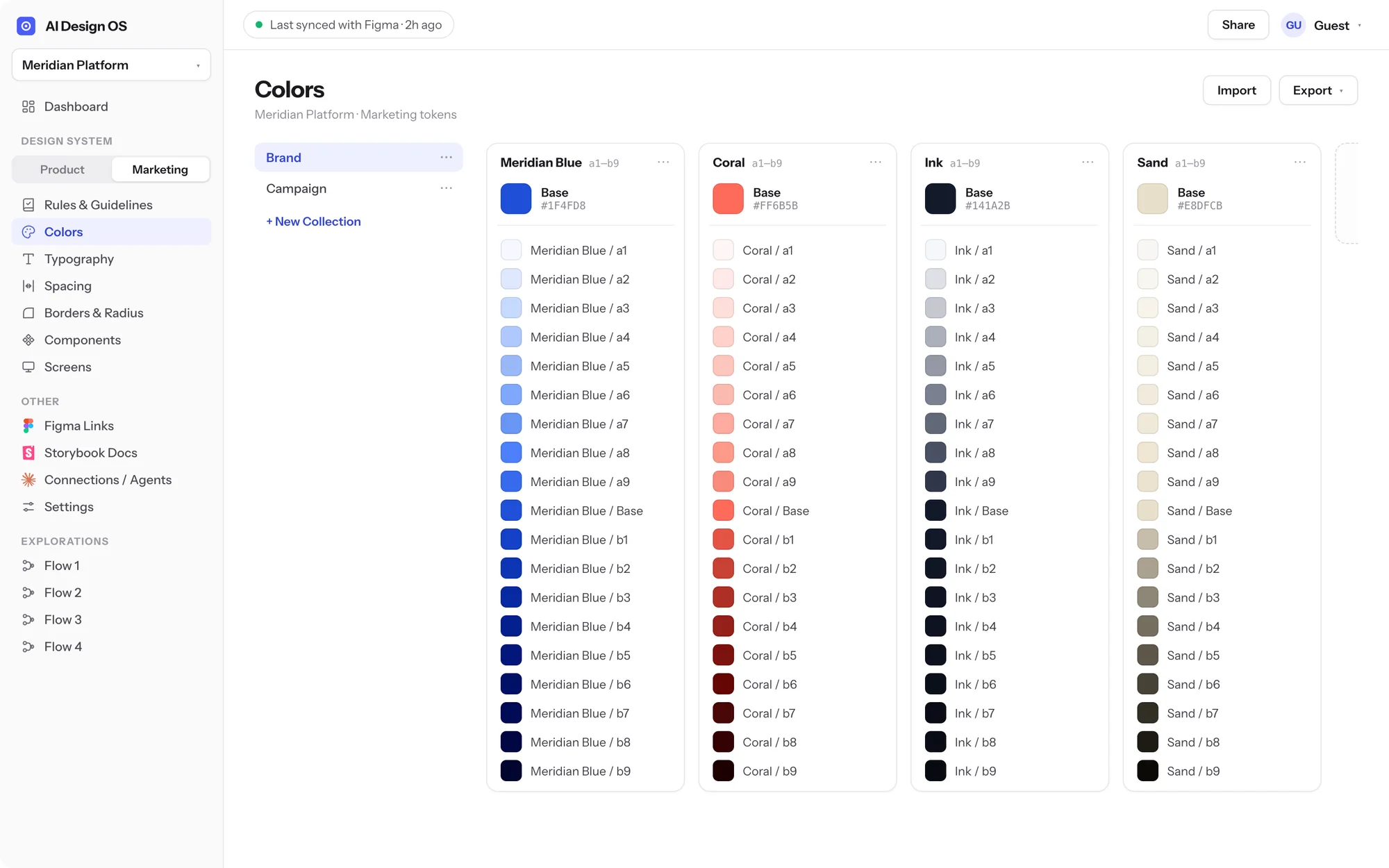
Task: Select the Campaign collection
Action: 358,188
